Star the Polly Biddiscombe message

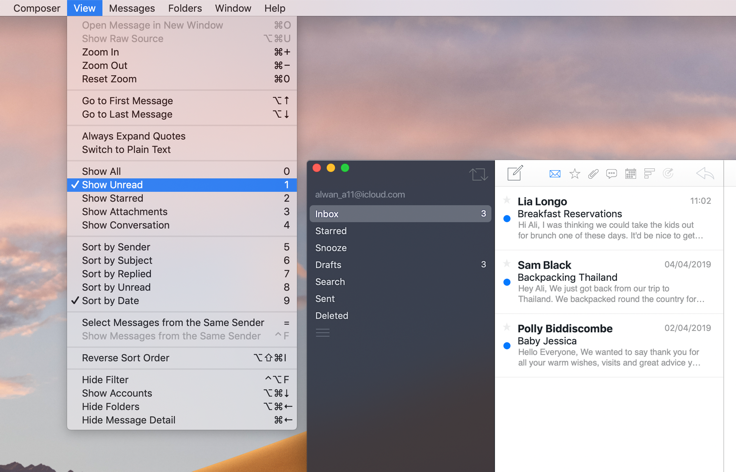[507, 327]
